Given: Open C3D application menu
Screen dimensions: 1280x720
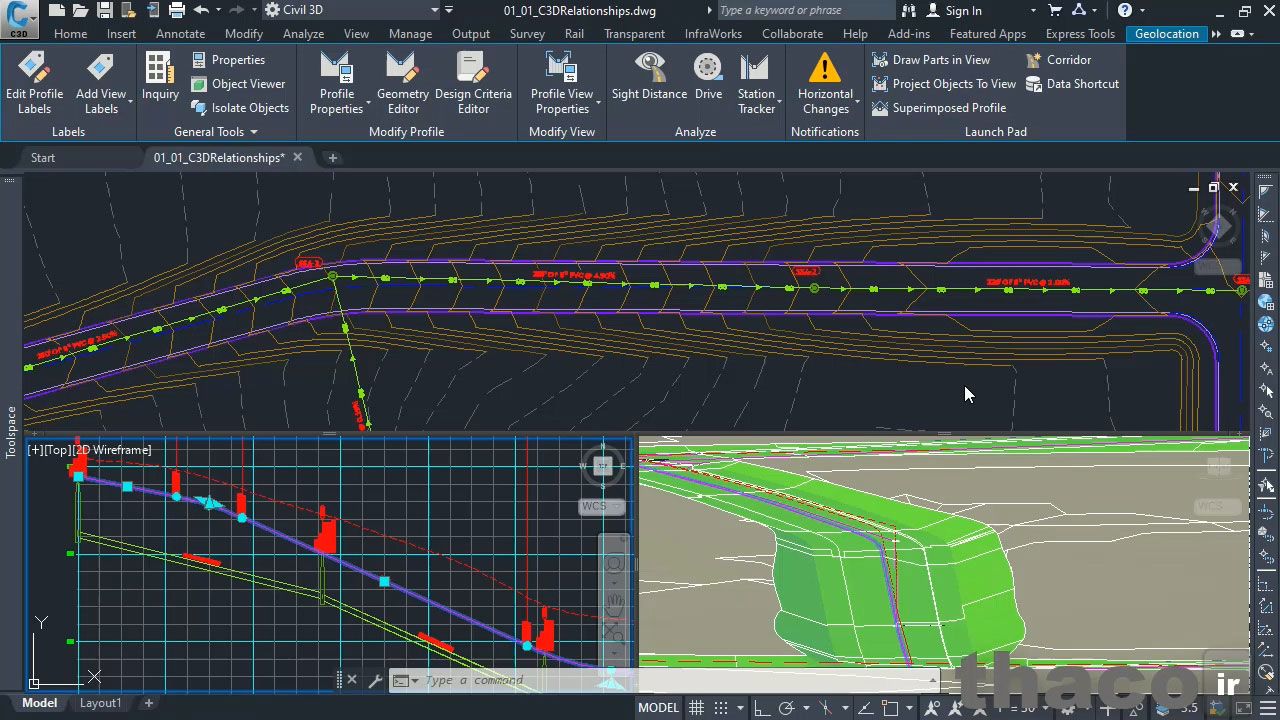Looking at the screenshot, I should click(x=19, y=18).
